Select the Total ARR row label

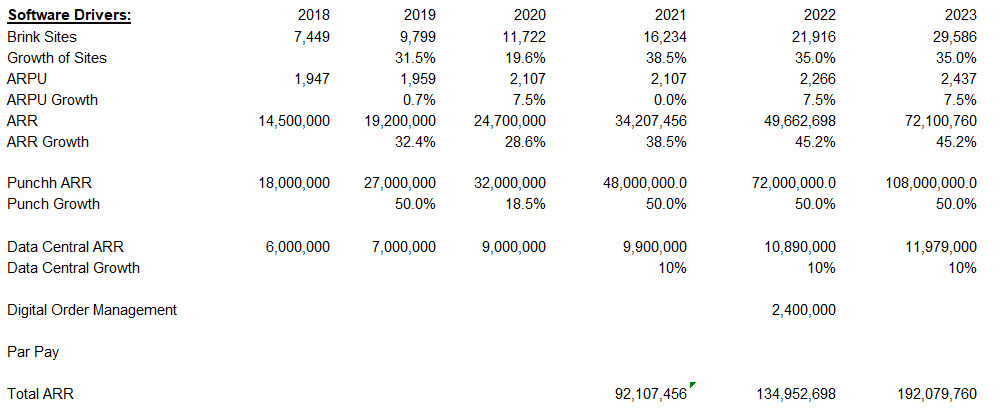point(40,394)
